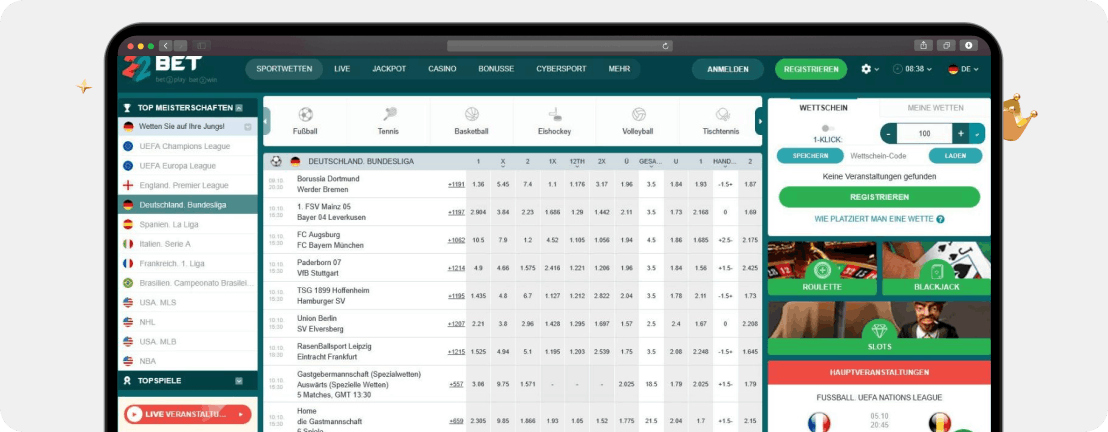Switch to the Meine Wetten tab
The width and height of the screenshot is (1108, 432).
tap(935, 107)
